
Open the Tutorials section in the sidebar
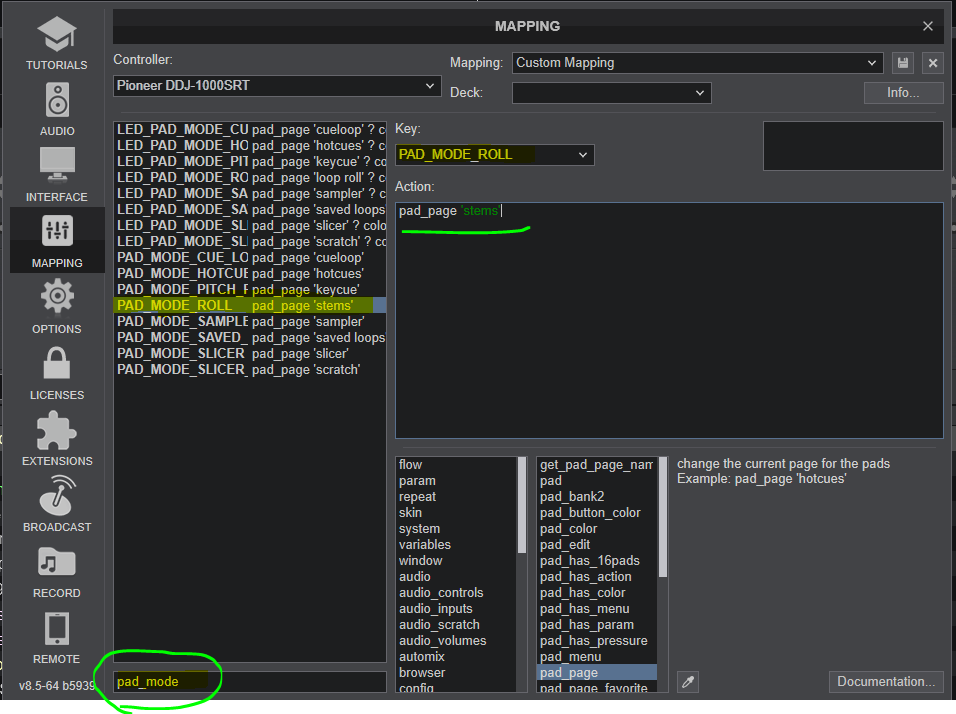(57, 43)
